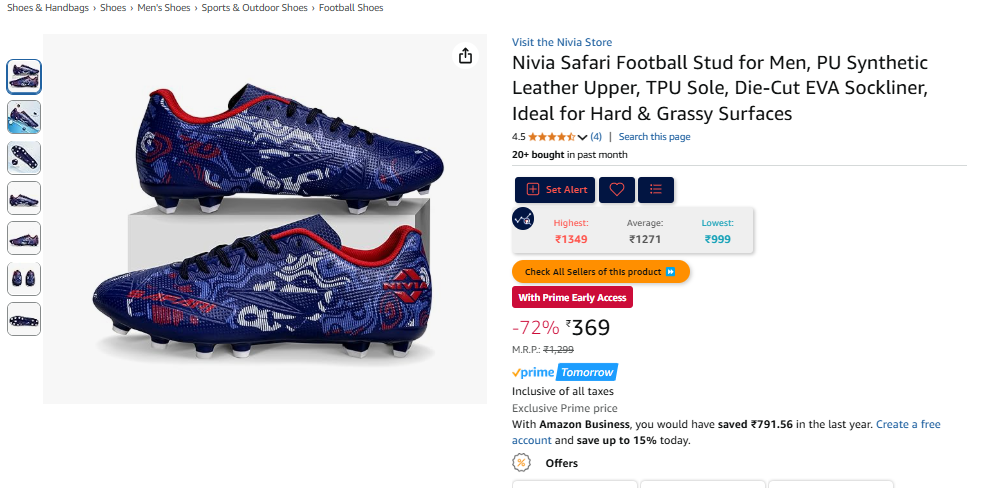Viewport: 990px width, 488px height.
Task: Open the list icon button beside heart
Action: [656, 190]
